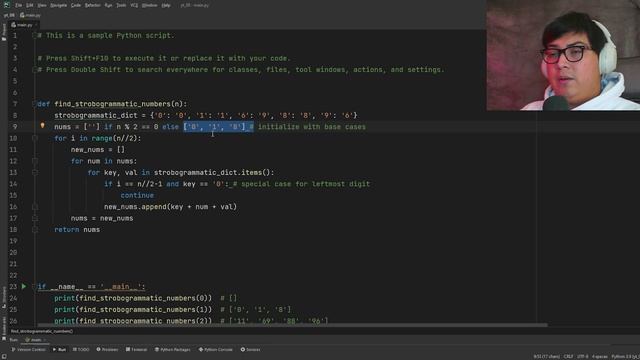Click the strobogrammatic_dict variable on line 8
This screenshot has width=640, height=360.
coord(96,116)
